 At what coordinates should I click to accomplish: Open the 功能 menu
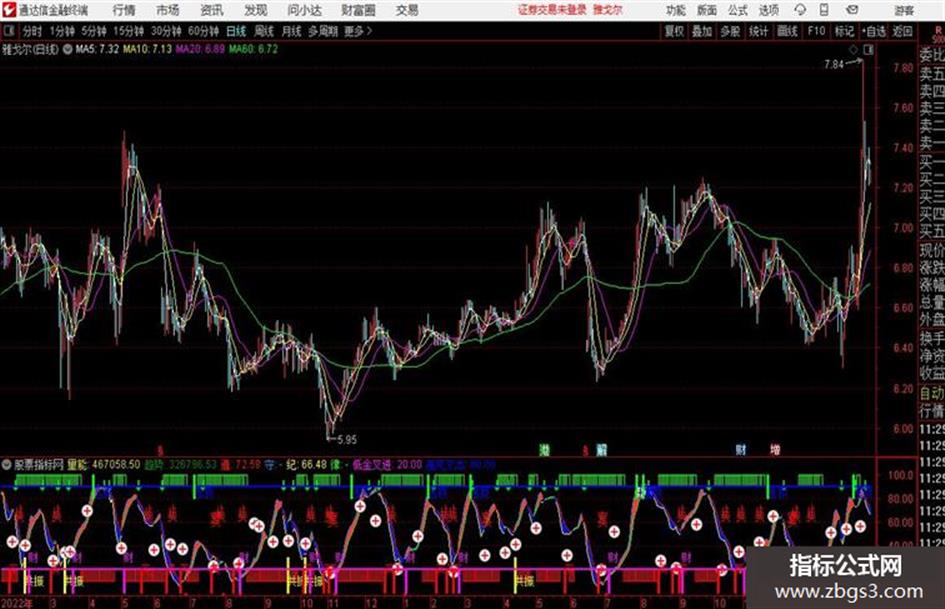pyautogui.click(x=676, y=10)
